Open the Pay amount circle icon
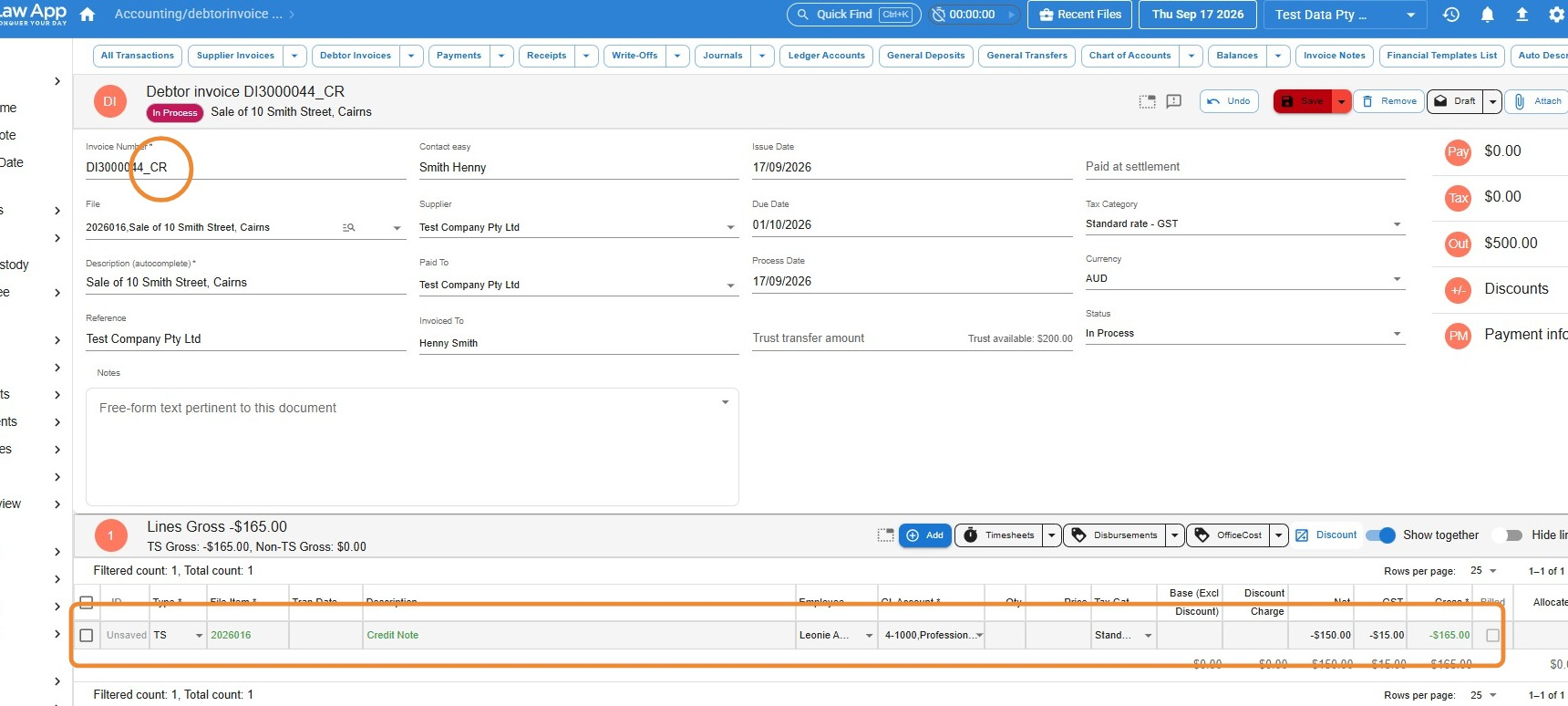Viewport: 1568px width, 706px height. (1459, 152)
